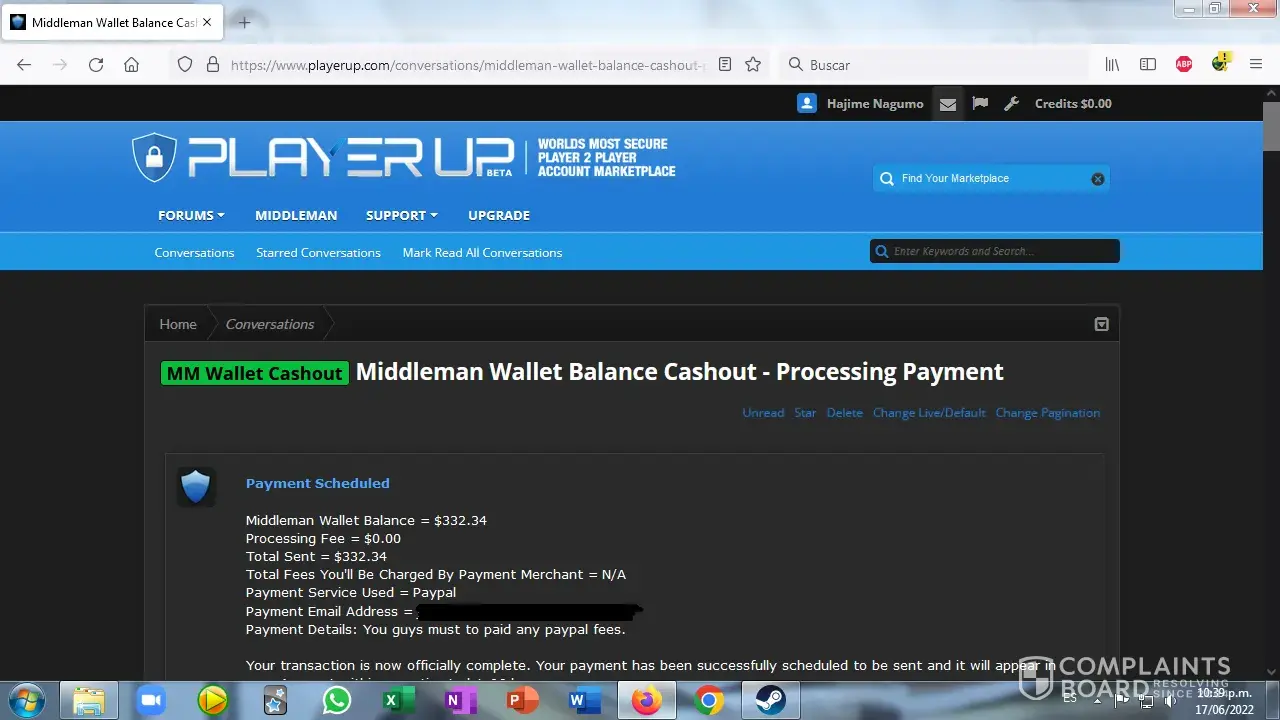The image size is (1280, 720).
Task: Click Change Pagination link
Action: coord(1047,413)
